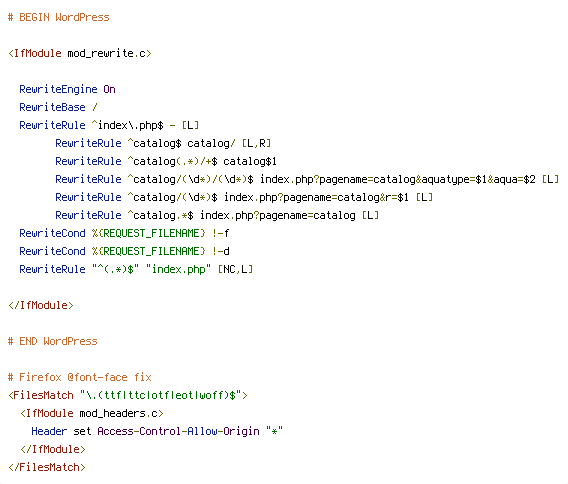Click the Access-Control-Allow-Origin header name

[x=178, y=431]
